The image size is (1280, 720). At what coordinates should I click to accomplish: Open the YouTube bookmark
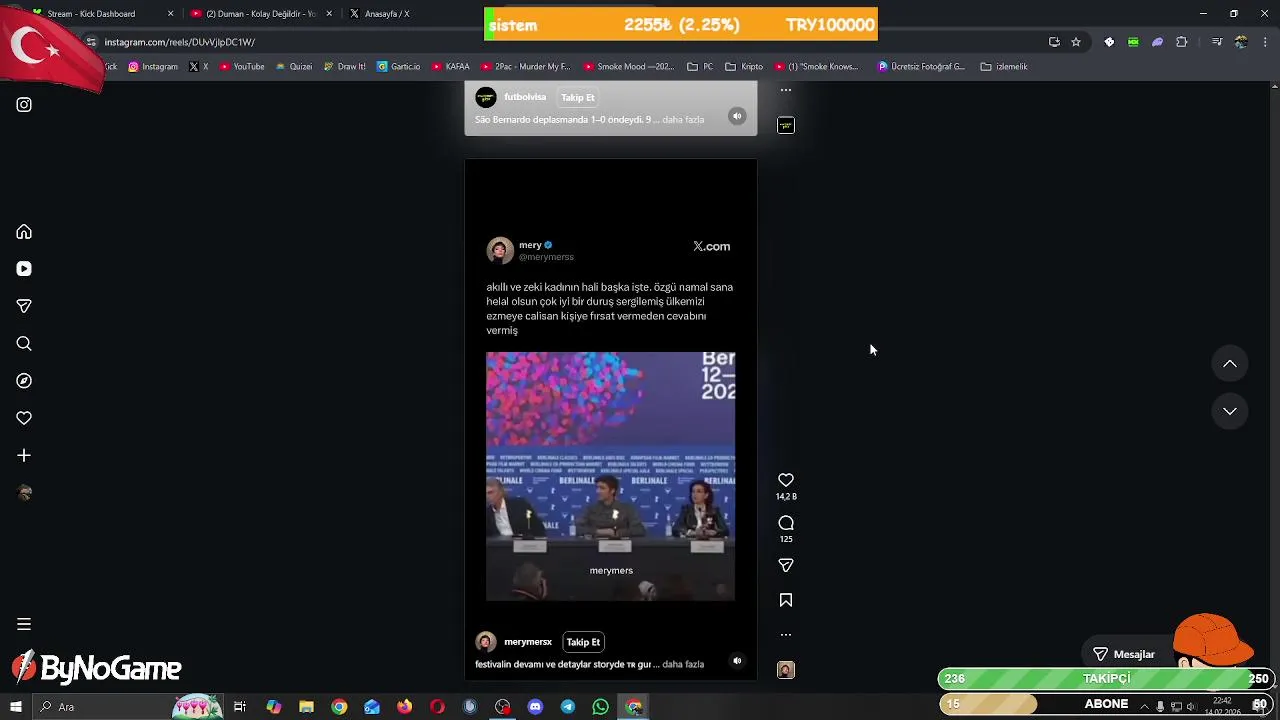[241, 67]
